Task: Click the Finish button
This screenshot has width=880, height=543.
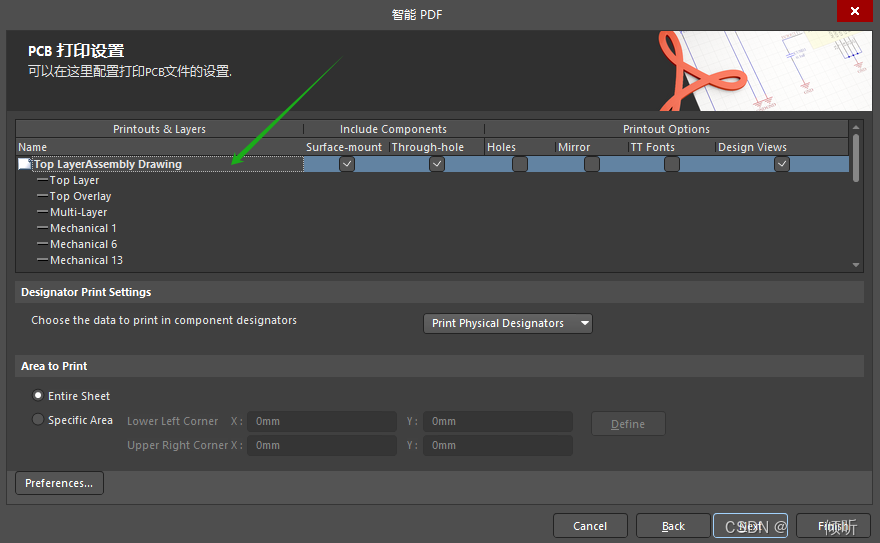Action: [x=833, y=526]
